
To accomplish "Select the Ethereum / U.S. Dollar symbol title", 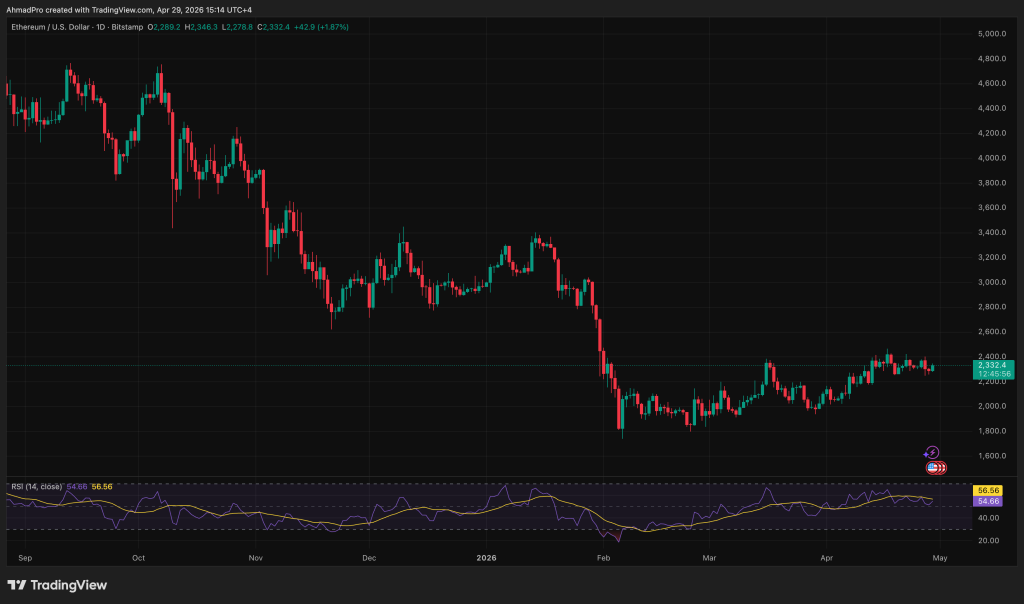I will pos(48,27).
